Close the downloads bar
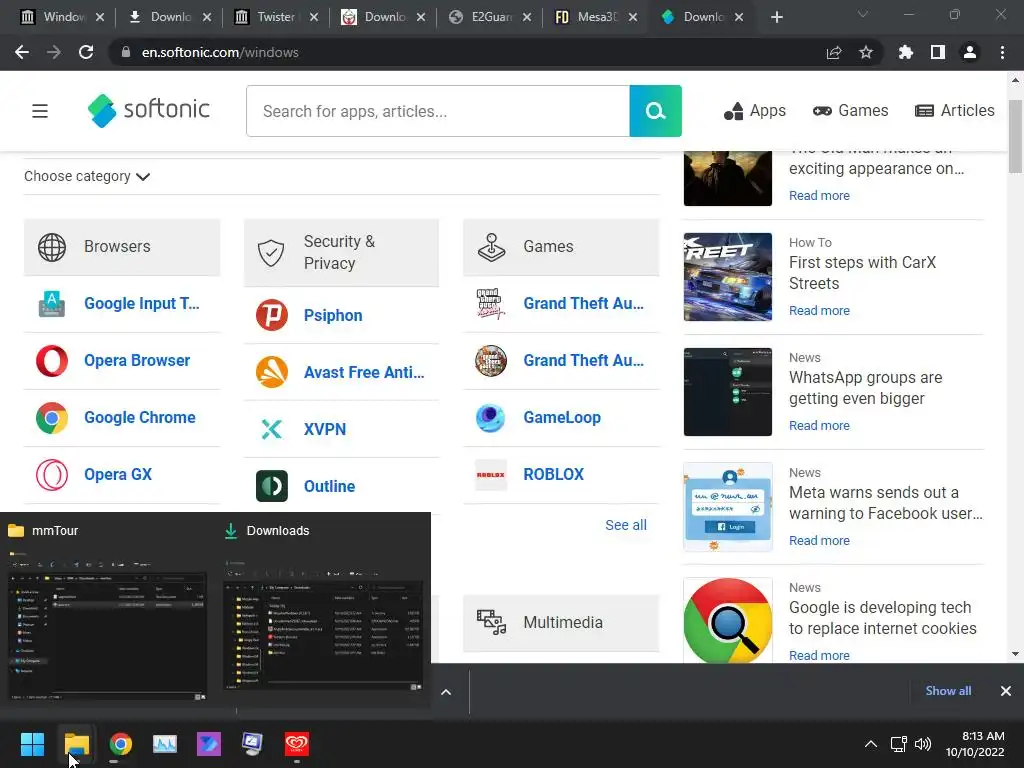 click(x=1006, y=691)
